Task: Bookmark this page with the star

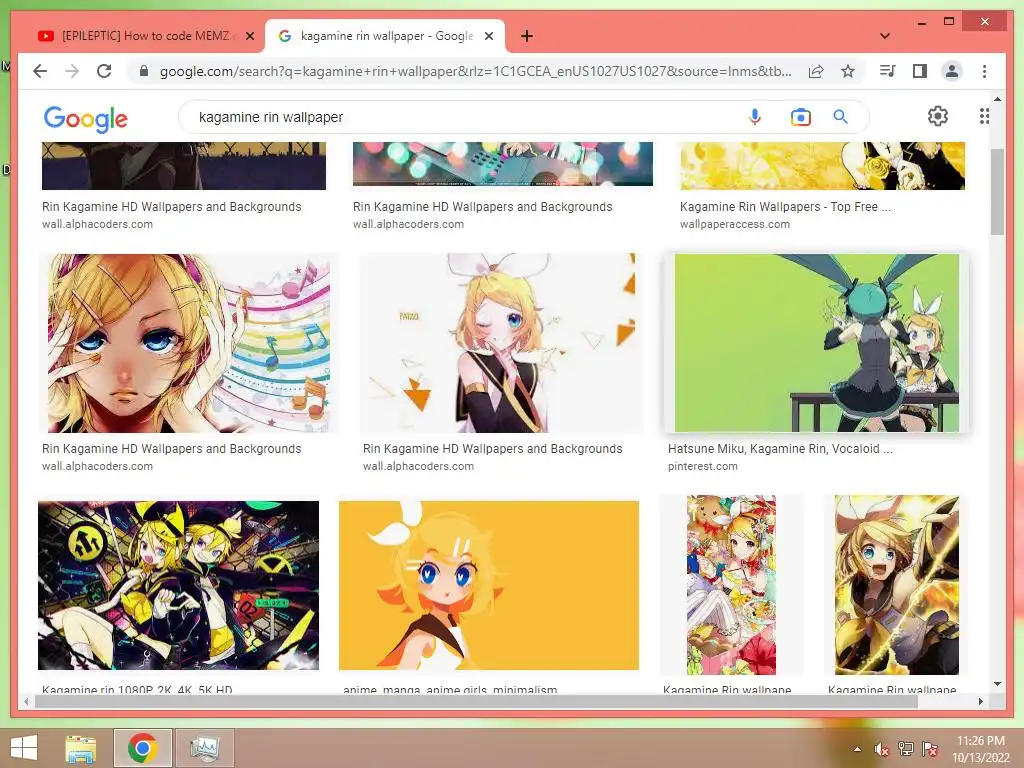Action: (848, 71)
